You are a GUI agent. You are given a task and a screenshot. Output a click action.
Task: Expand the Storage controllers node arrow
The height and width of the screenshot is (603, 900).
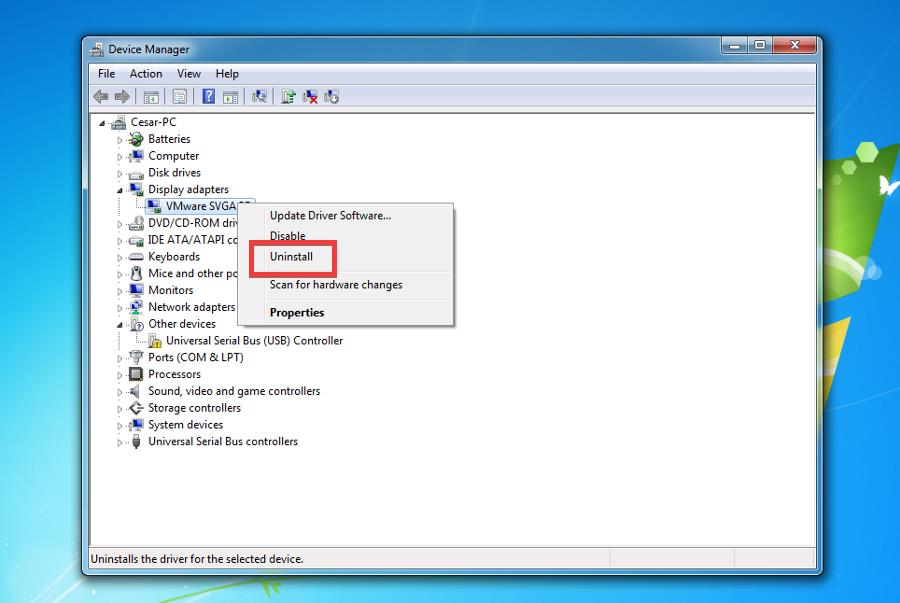(119, 409)
